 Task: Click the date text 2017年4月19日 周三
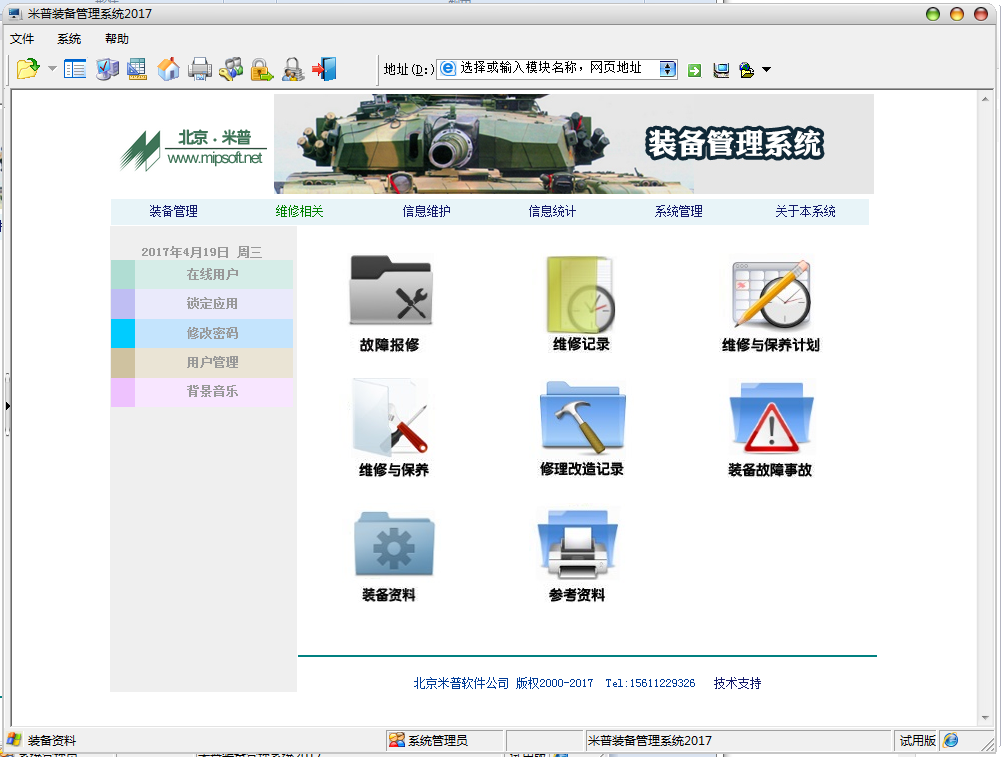[x=202, y=252]
